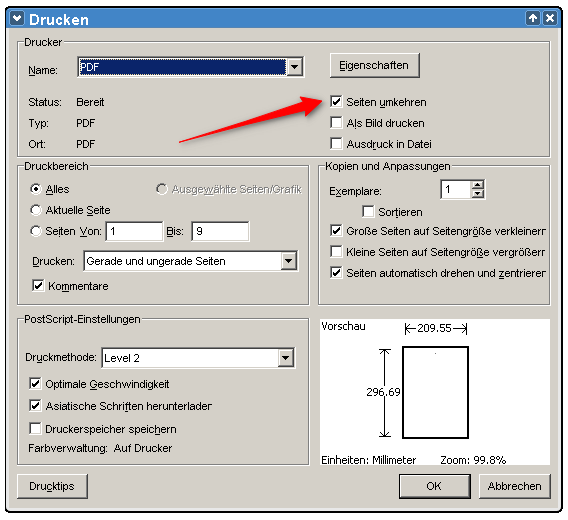Image resolution: width=568 pixels, height=520 pixels.
Task: Tick the Ausdruck in Datei checkbox
Action: tap(336, 143)
